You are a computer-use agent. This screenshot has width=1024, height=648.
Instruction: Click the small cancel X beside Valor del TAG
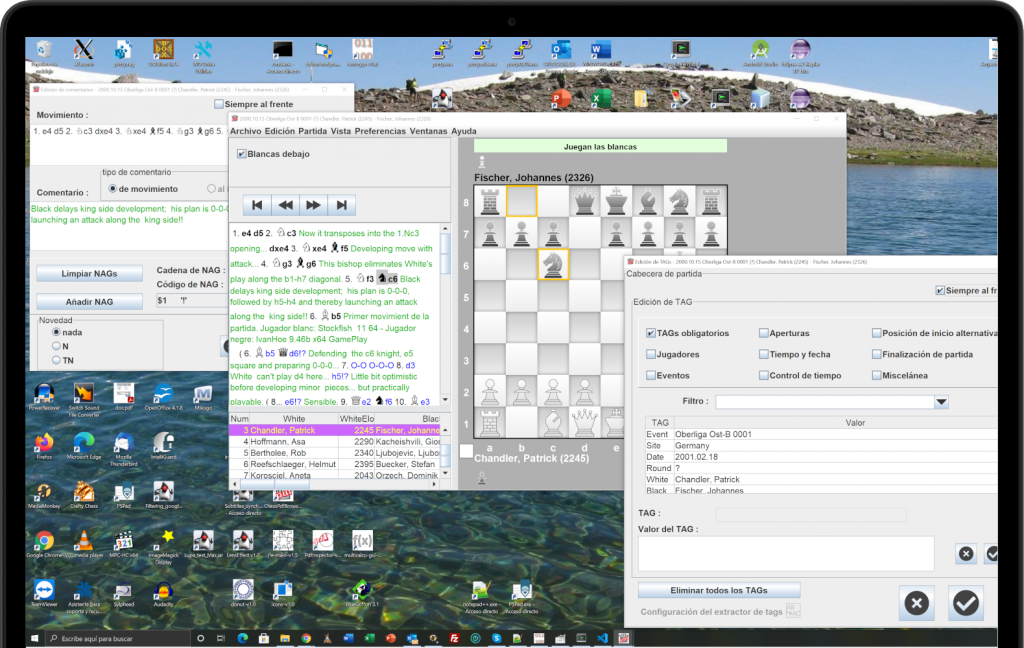coord(966,554)
